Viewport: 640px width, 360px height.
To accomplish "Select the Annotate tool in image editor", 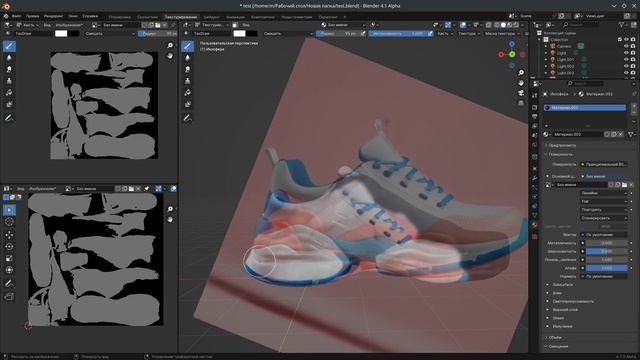I will [x=9, y=118].
